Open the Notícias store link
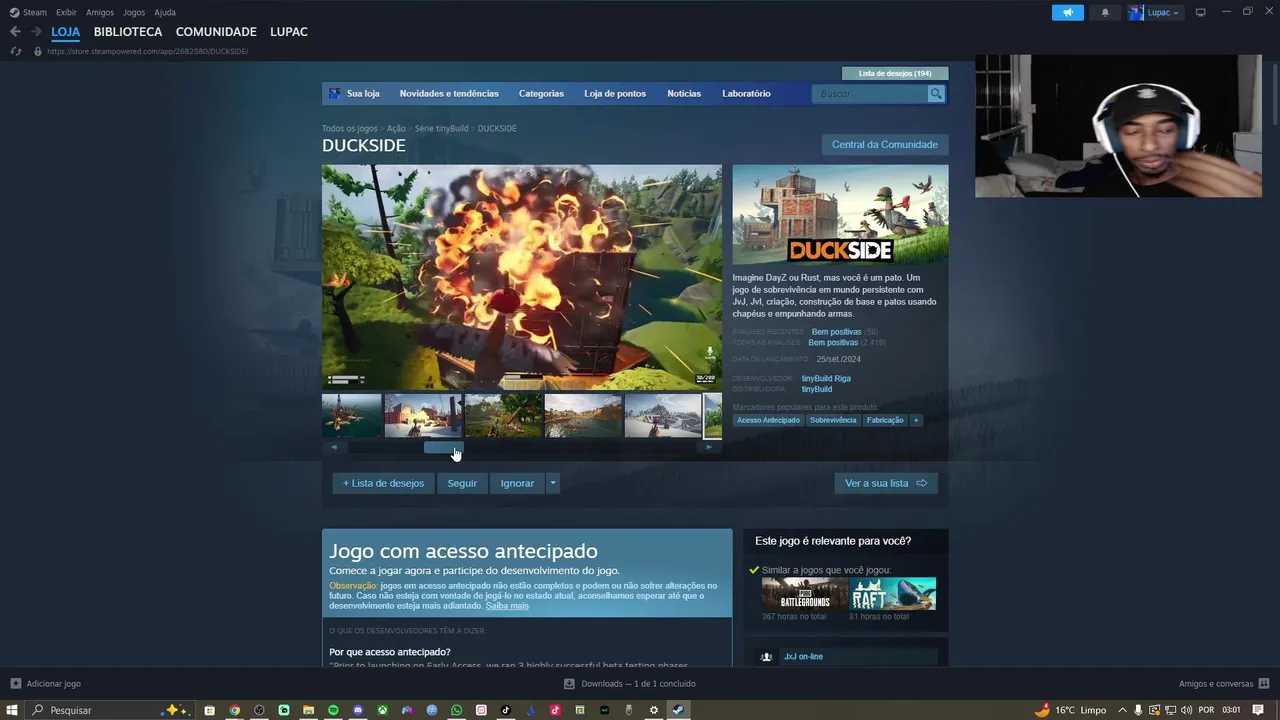1280x720 pixels. [684, 93]
